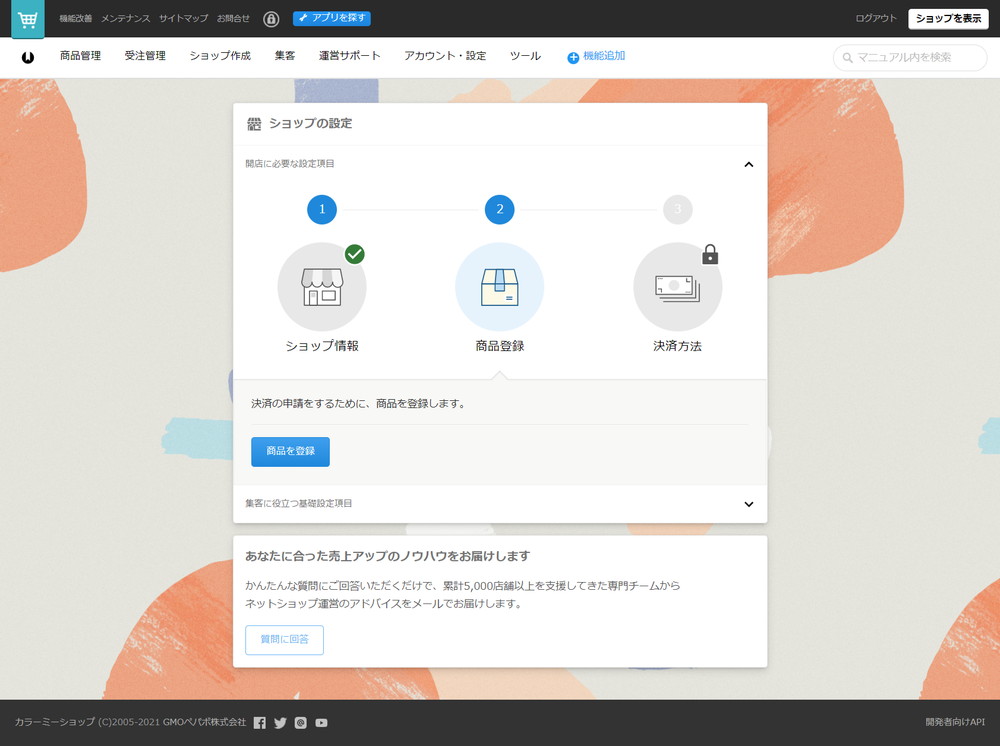Click the green checkmark badge on ショップ情報
Screen dimensions: 1000x746
355,254
